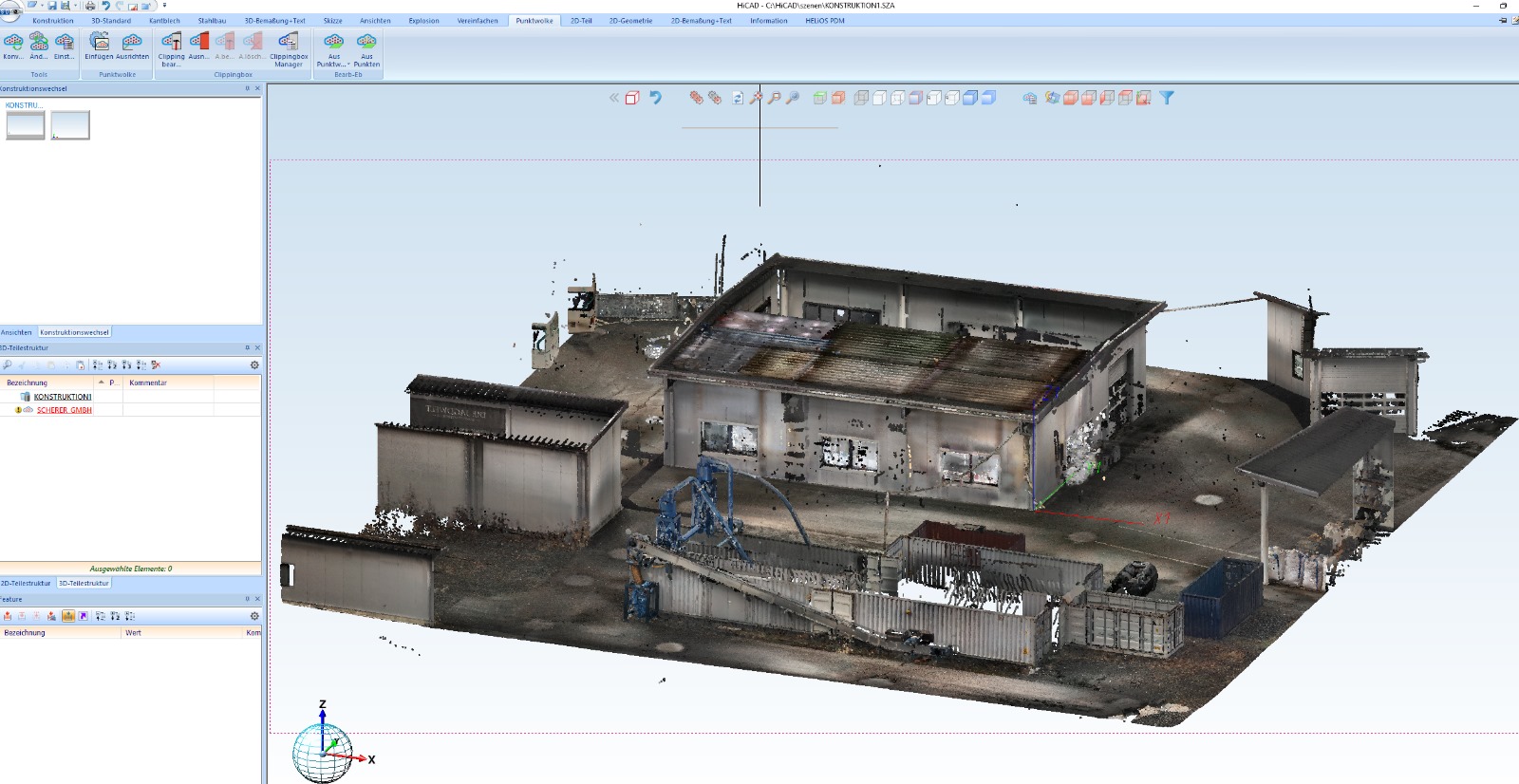Toggle the highlighted orange Feature toolbar button
The width and height of the screenshot is (1519, 784).
coord(68,616)
